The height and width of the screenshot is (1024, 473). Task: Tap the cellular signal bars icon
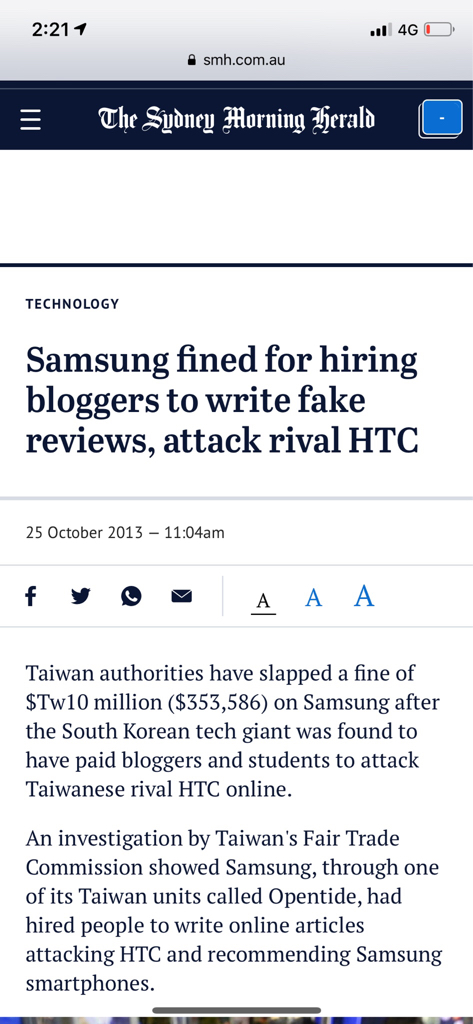[x=381, y=30]
